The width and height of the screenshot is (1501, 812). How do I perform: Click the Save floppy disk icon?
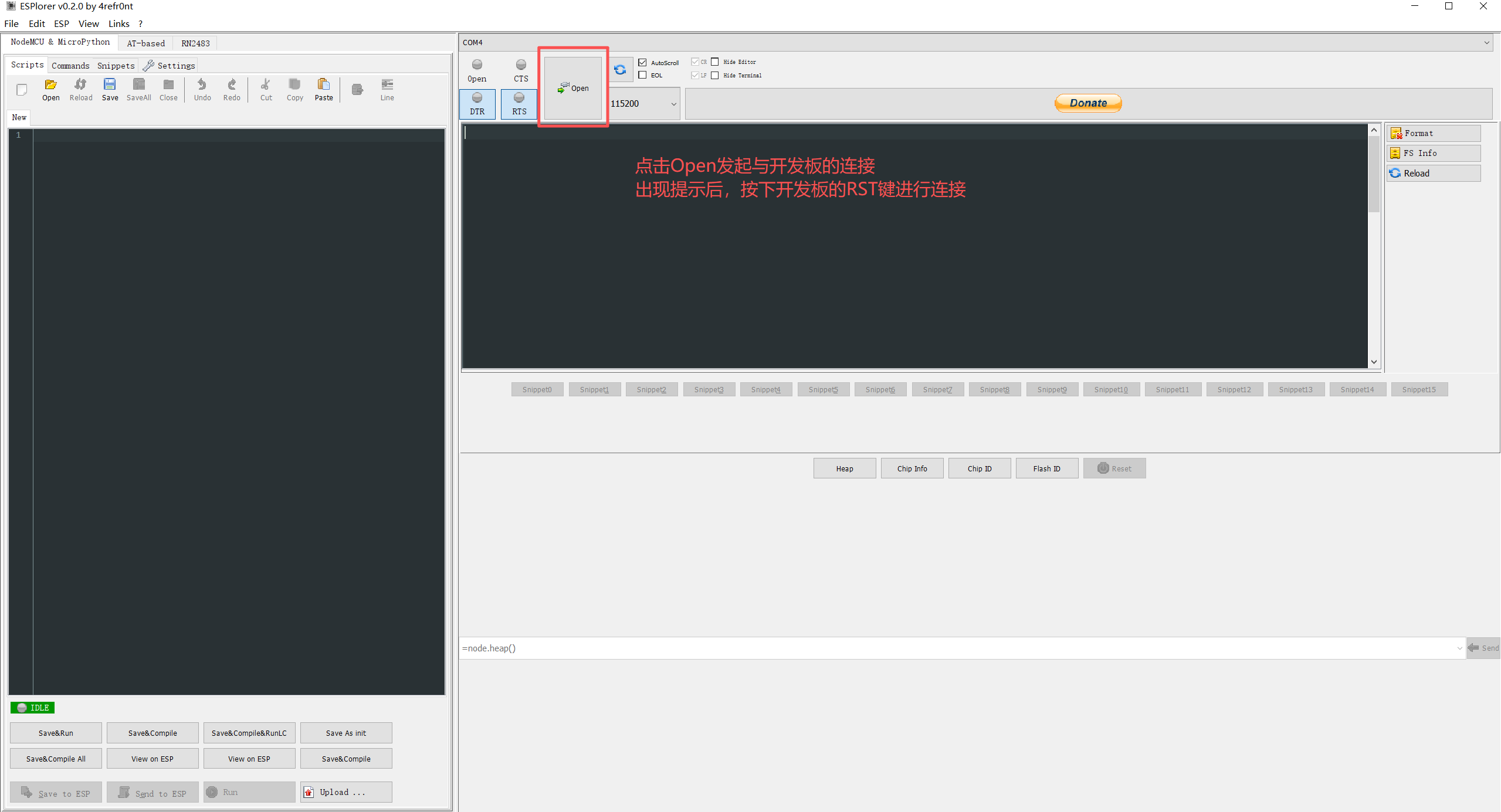point(110,85)
